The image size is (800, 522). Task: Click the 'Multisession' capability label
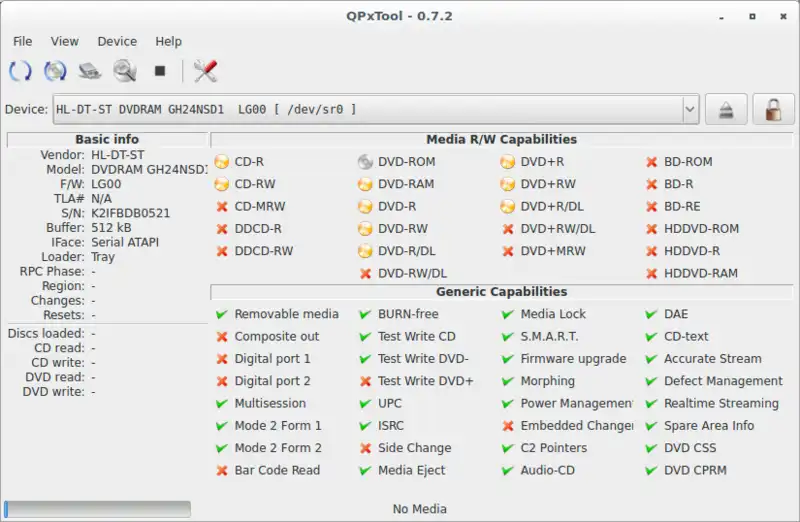pyautogui.click(x=270, y=403)
